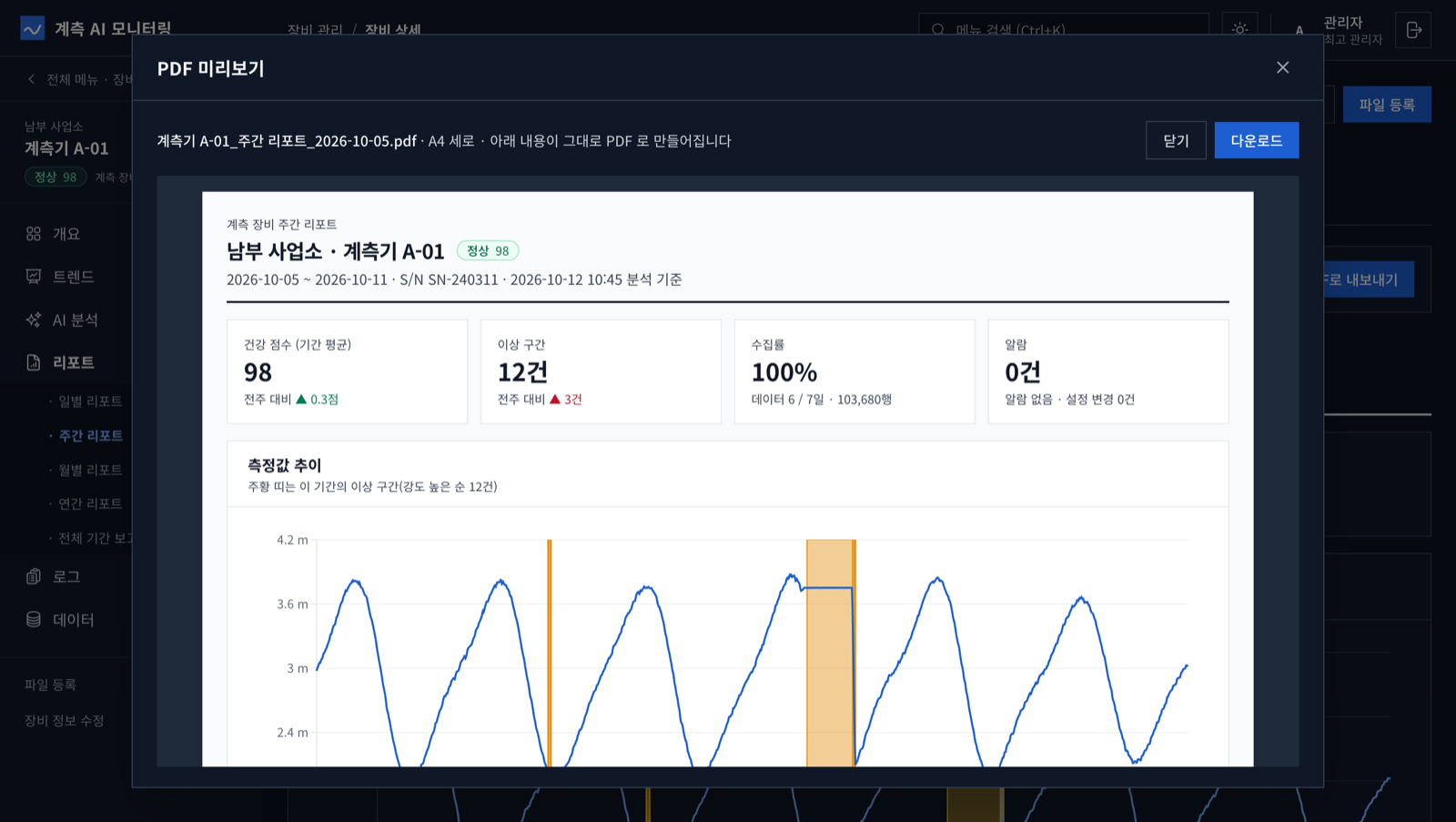Image resolution: width=1456 pixels, height=822 pixels.
Task: Select the 리포트 sidebar section
Action: (73, 362)
